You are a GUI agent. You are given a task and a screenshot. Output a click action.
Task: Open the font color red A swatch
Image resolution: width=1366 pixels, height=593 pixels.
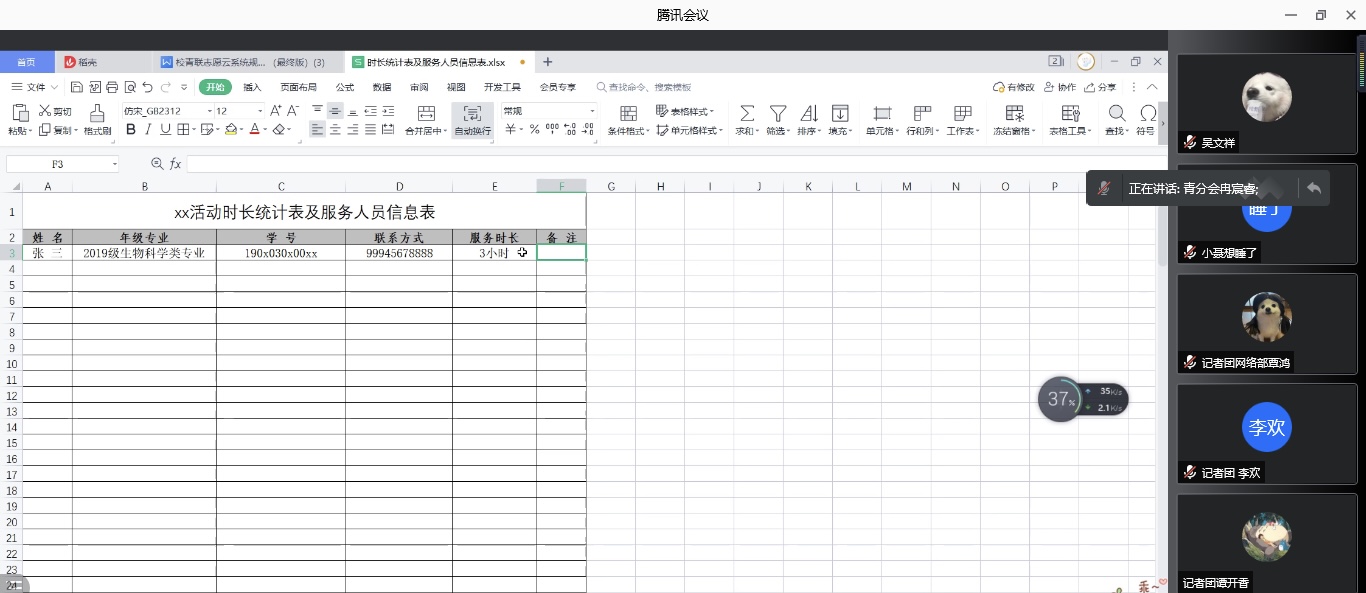254,130
